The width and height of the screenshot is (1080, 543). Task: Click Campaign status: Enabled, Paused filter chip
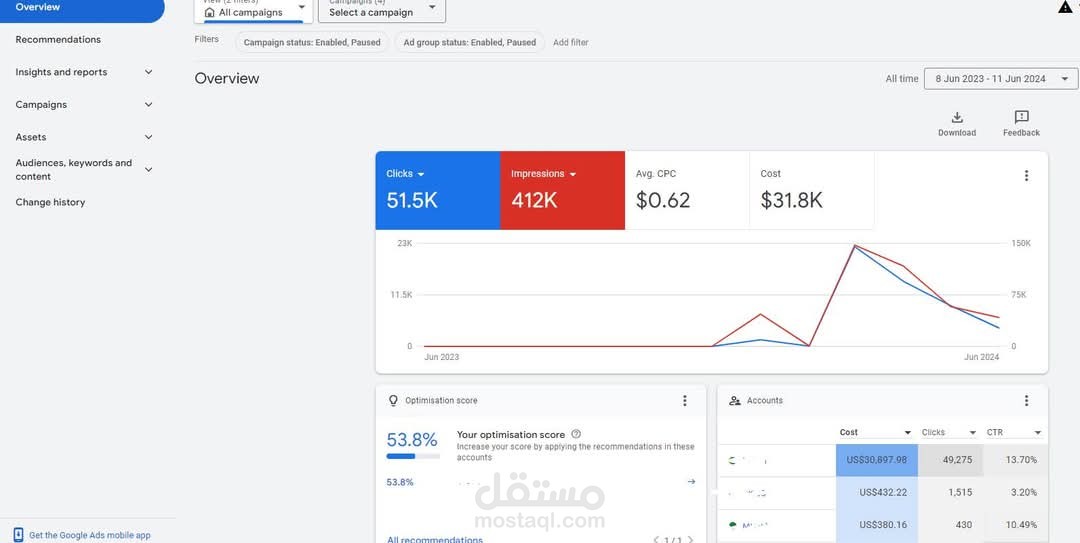point(312,42)
